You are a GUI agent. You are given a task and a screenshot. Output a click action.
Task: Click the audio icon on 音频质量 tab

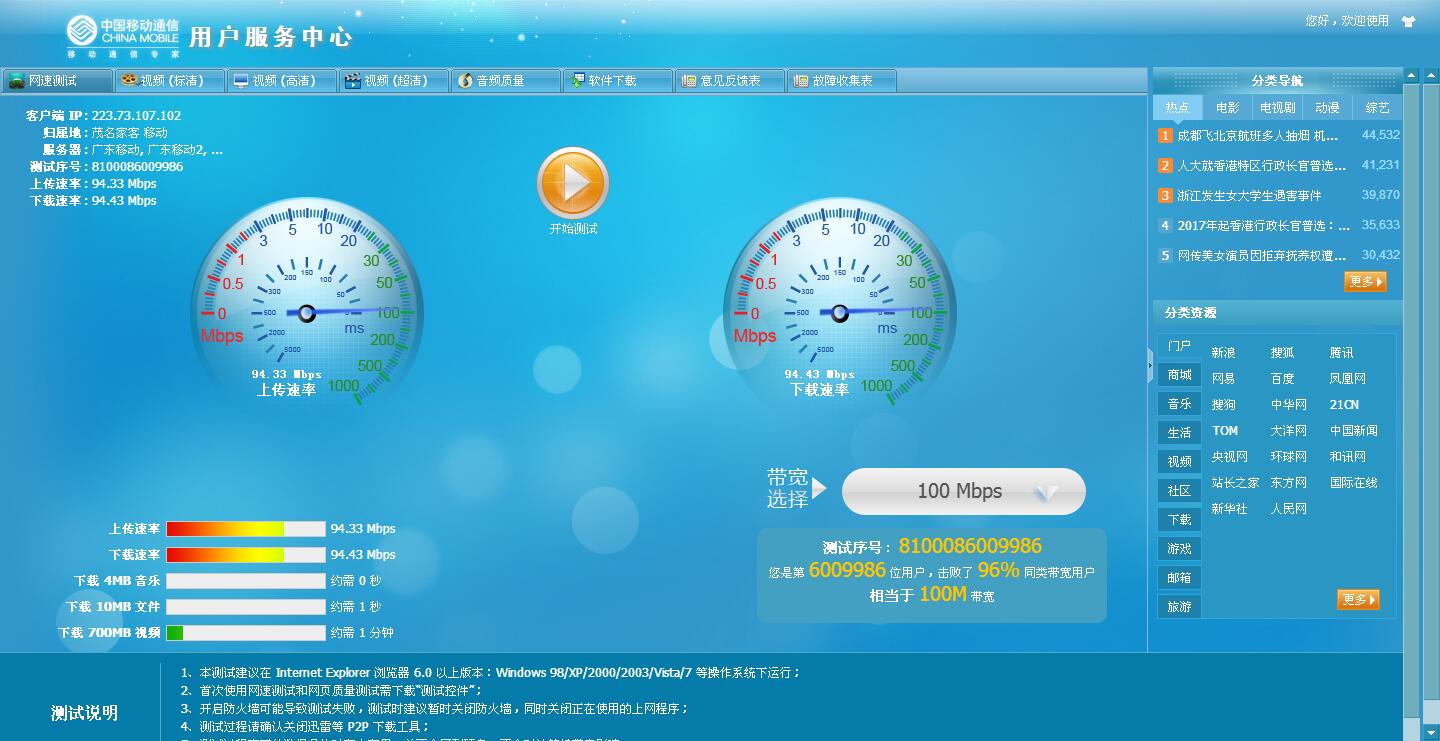[465, 81]
